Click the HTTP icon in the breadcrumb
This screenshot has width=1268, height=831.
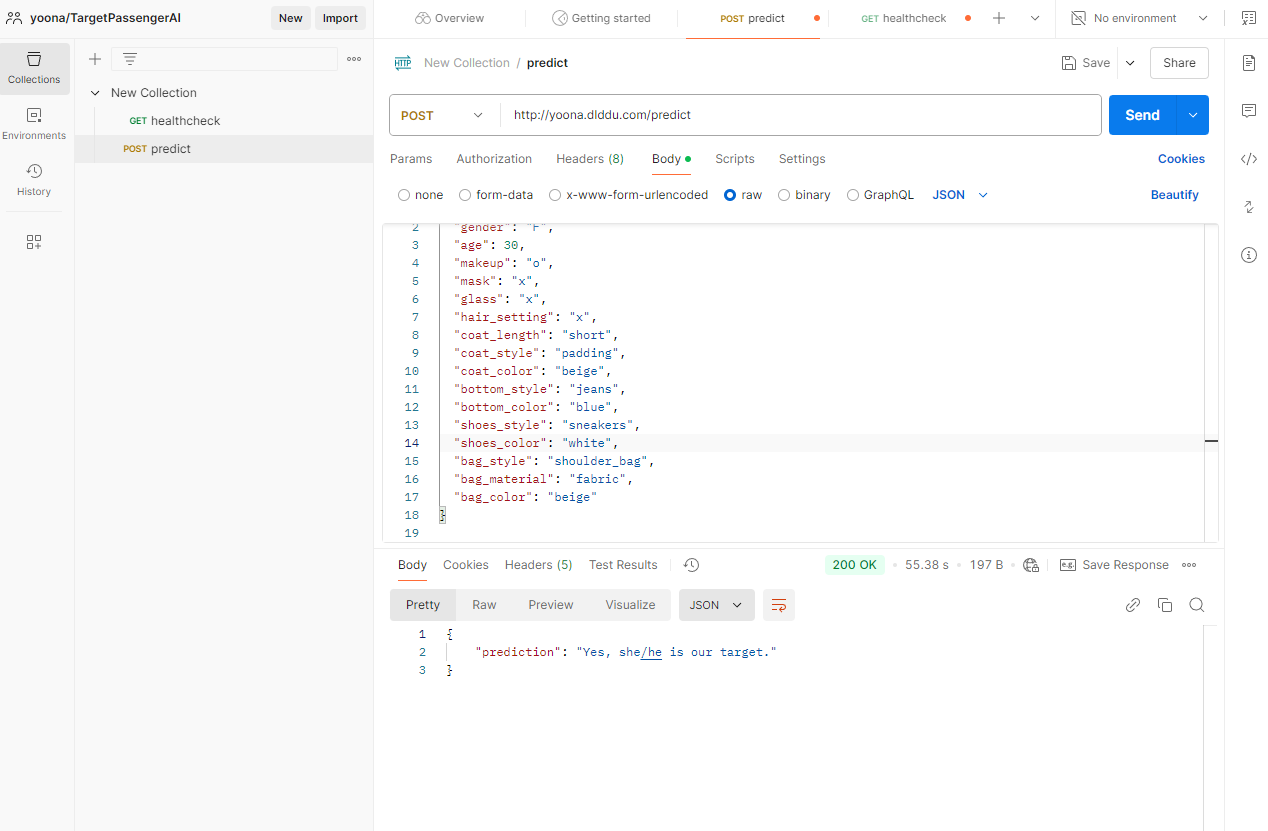(403, 63)
